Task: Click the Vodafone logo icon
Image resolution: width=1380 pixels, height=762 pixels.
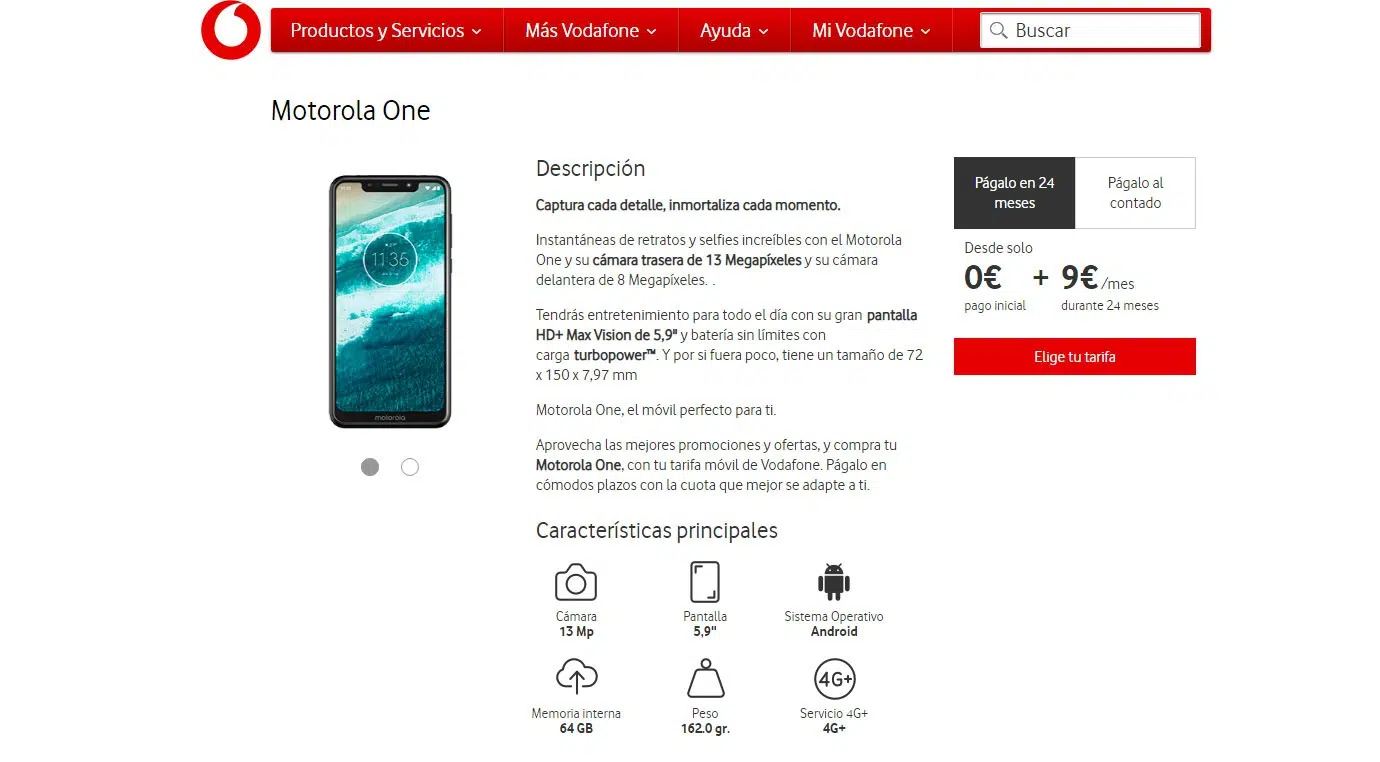Action: click(231, 30)
